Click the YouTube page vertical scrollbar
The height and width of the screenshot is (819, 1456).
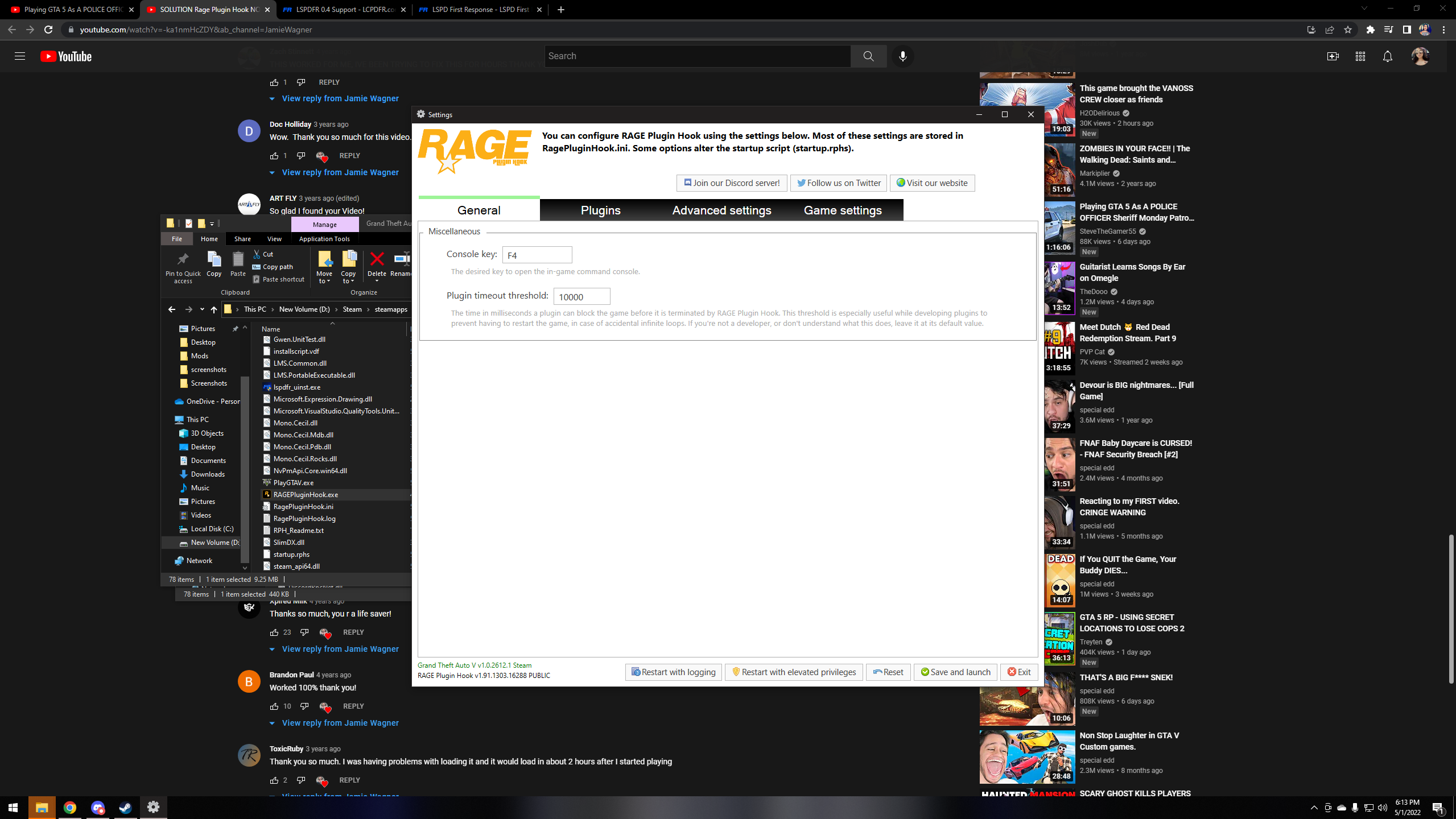[1451, 609]
